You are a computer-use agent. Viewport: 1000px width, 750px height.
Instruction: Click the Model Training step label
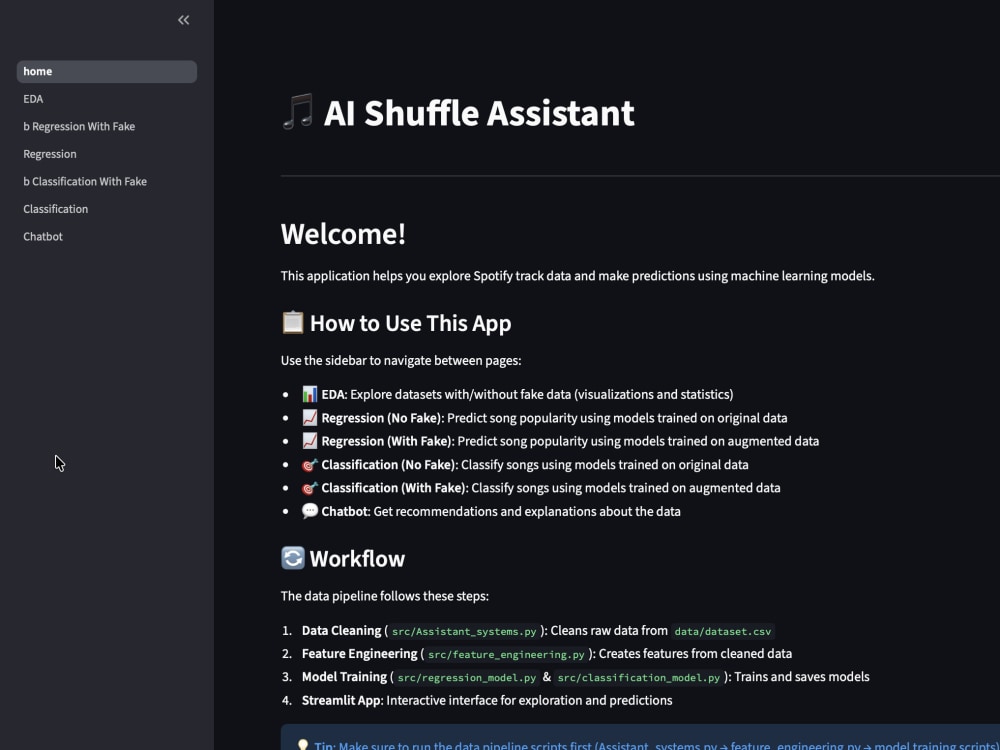tap(344, 677)
